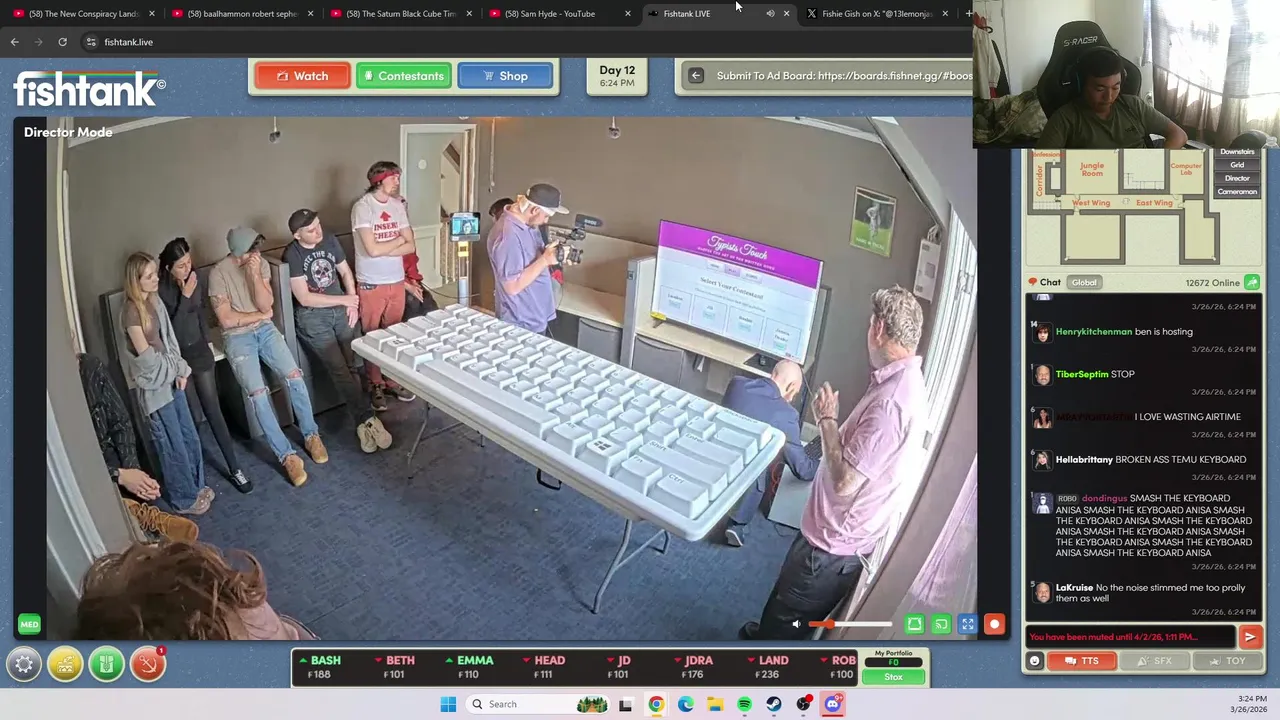Click username Hellabrittany in chat
Screen dimensions: 1280x720
(x=1084, y=460)
